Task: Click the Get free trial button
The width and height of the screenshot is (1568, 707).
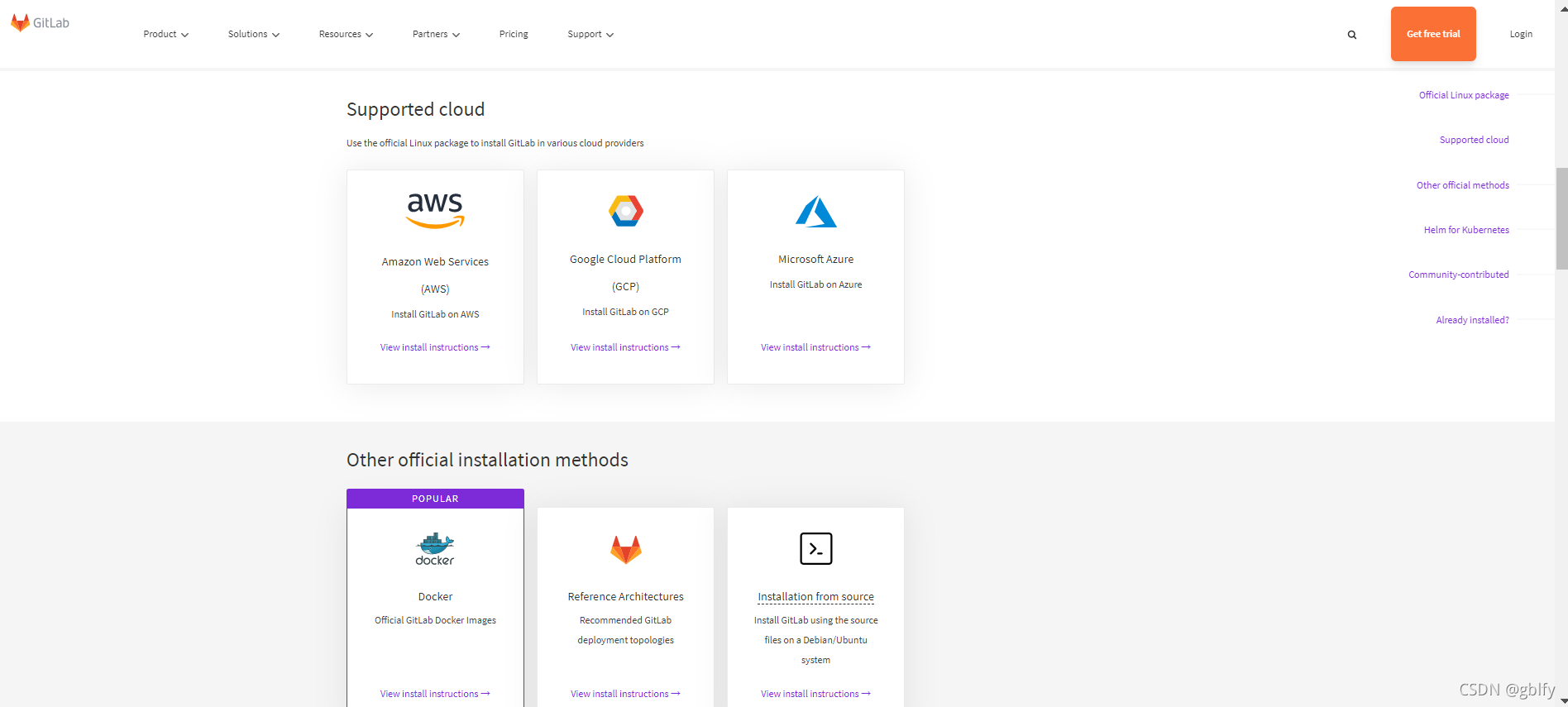Action: (x=1433, y=34)
